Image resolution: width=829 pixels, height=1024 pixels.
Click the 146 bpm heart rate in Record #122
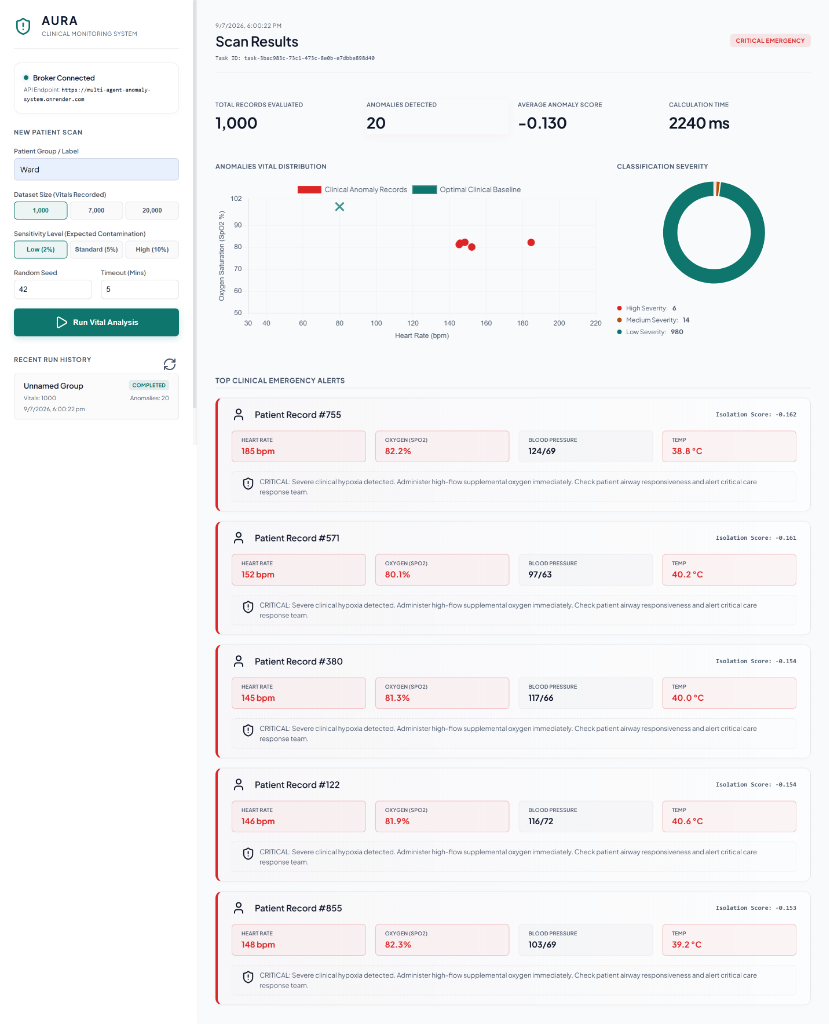point(258,822)
